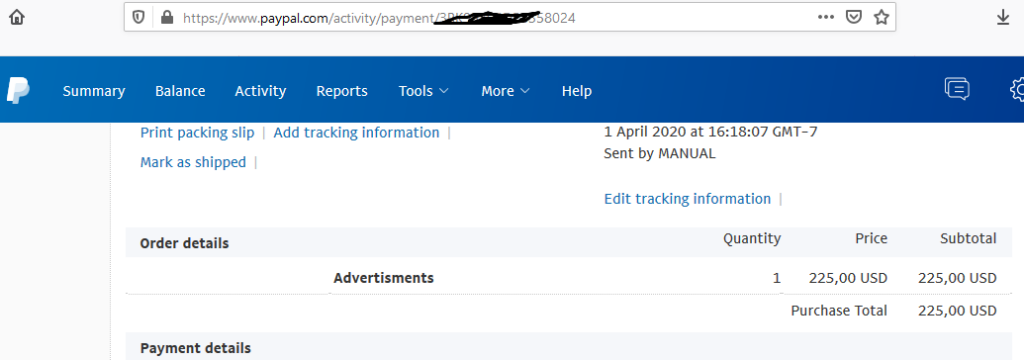The width and height of the screenshot is (1024, 360).
Task: Expand the Tools dropdown menu
Action: [x=424, y=91]
